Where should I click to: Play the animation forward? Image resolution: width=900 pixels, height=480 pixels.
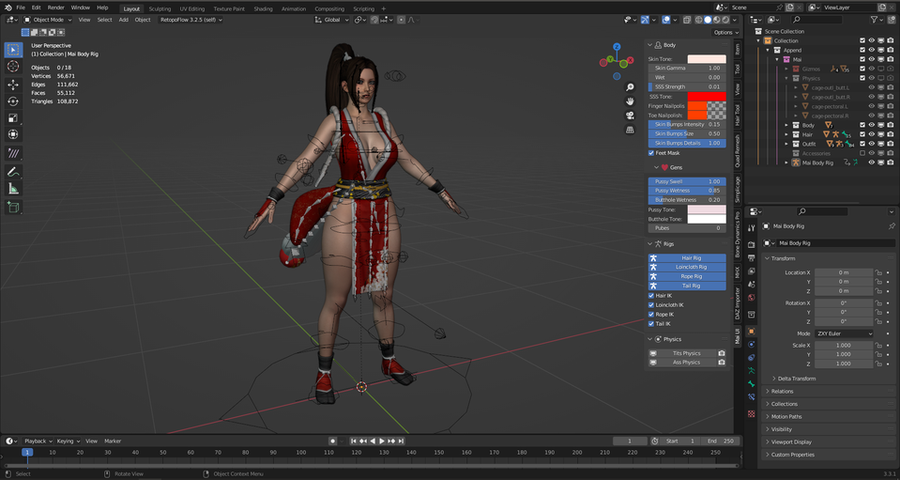382,441
